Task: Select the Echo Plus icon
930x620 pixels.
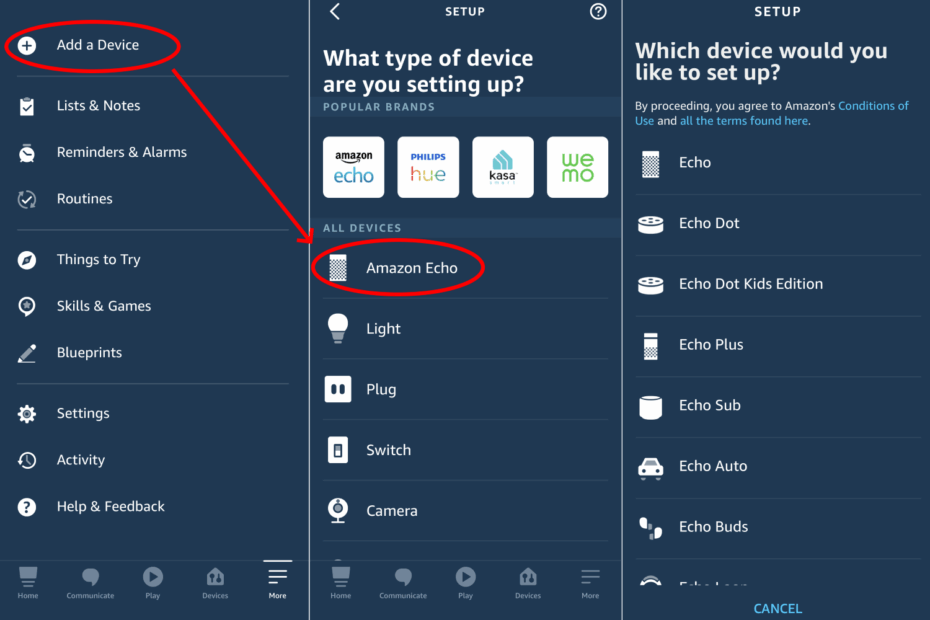Action: [x=651, y=346]
